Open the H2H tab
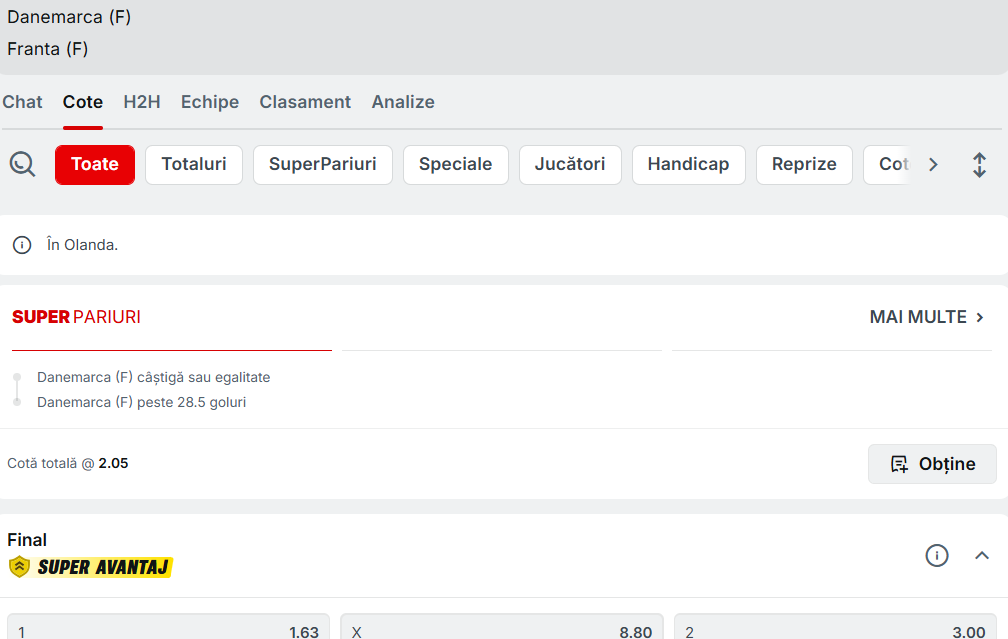Viewport: 1008px width, 639px height. (x=142, y=102)
